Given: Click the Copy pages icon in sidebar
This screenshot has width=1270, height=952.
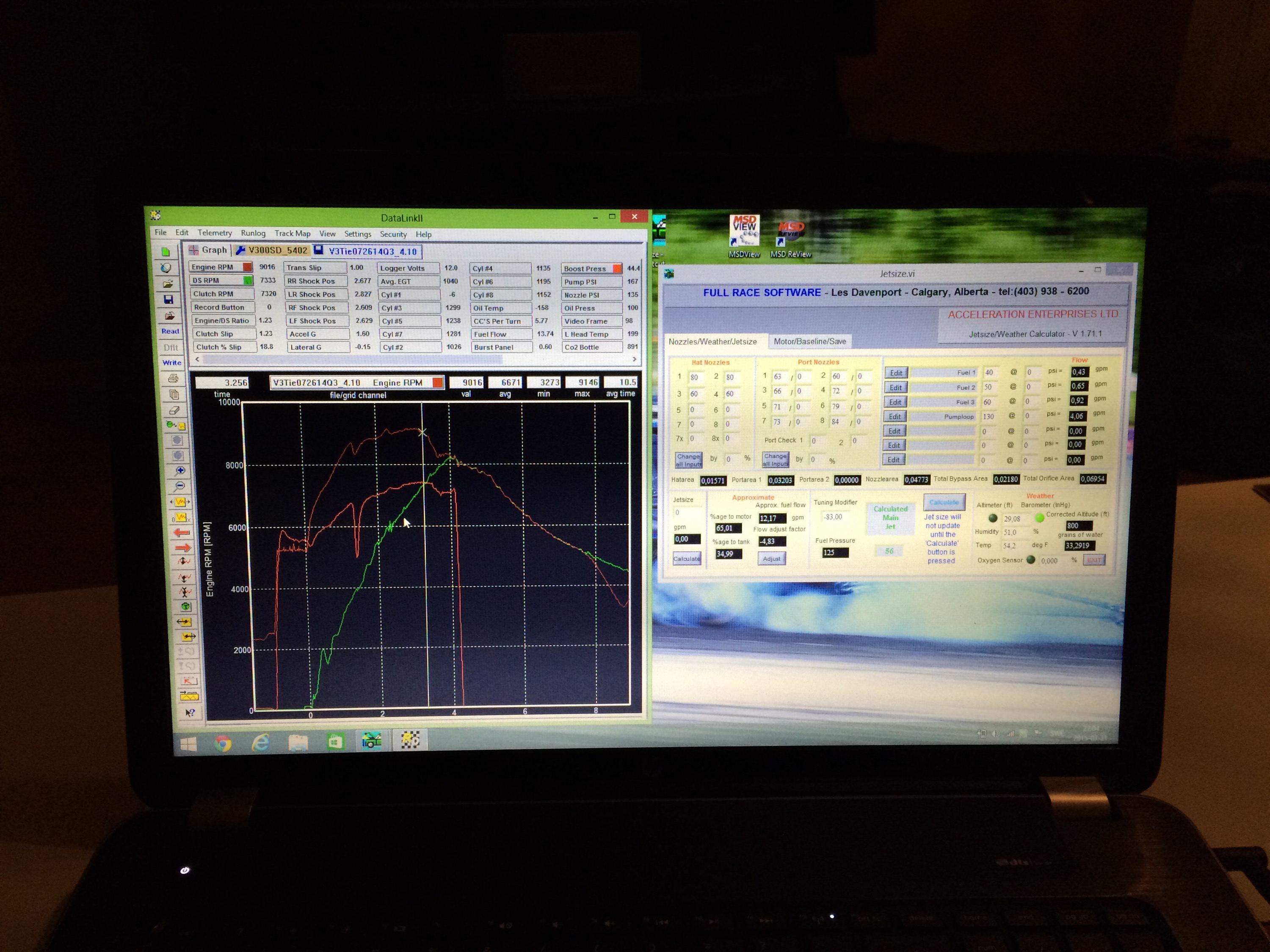Looking at the screenshot, I should coord(174,394).
